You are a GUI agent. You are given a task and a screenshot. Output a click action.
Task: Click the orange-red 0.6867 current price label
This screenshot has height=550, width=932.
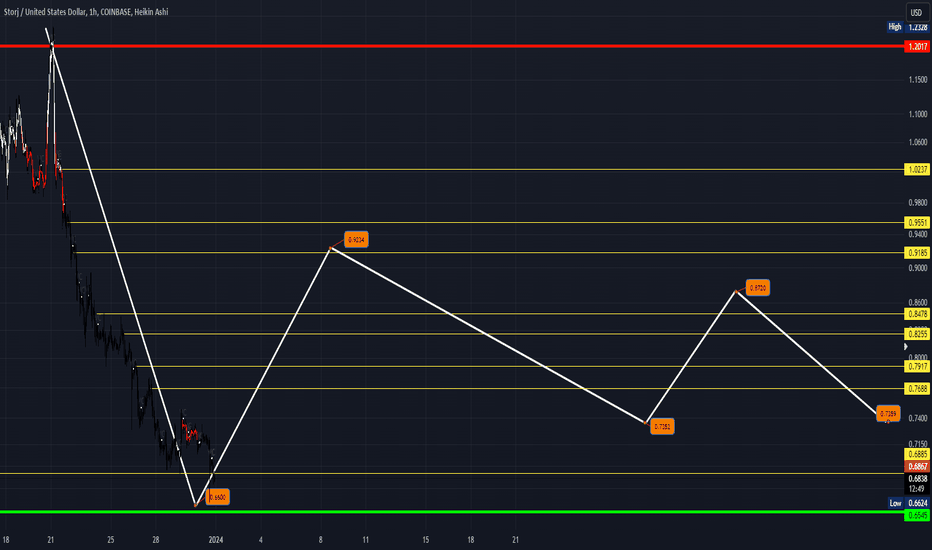pos(917,467)
